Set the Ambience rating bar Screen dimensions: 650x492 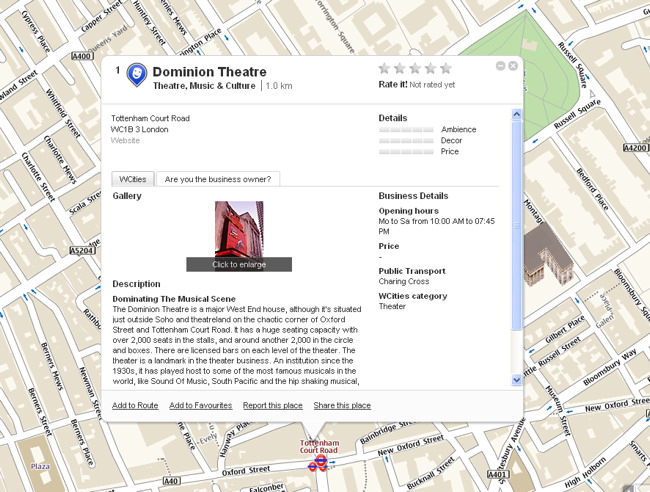(x=406, y=130)
